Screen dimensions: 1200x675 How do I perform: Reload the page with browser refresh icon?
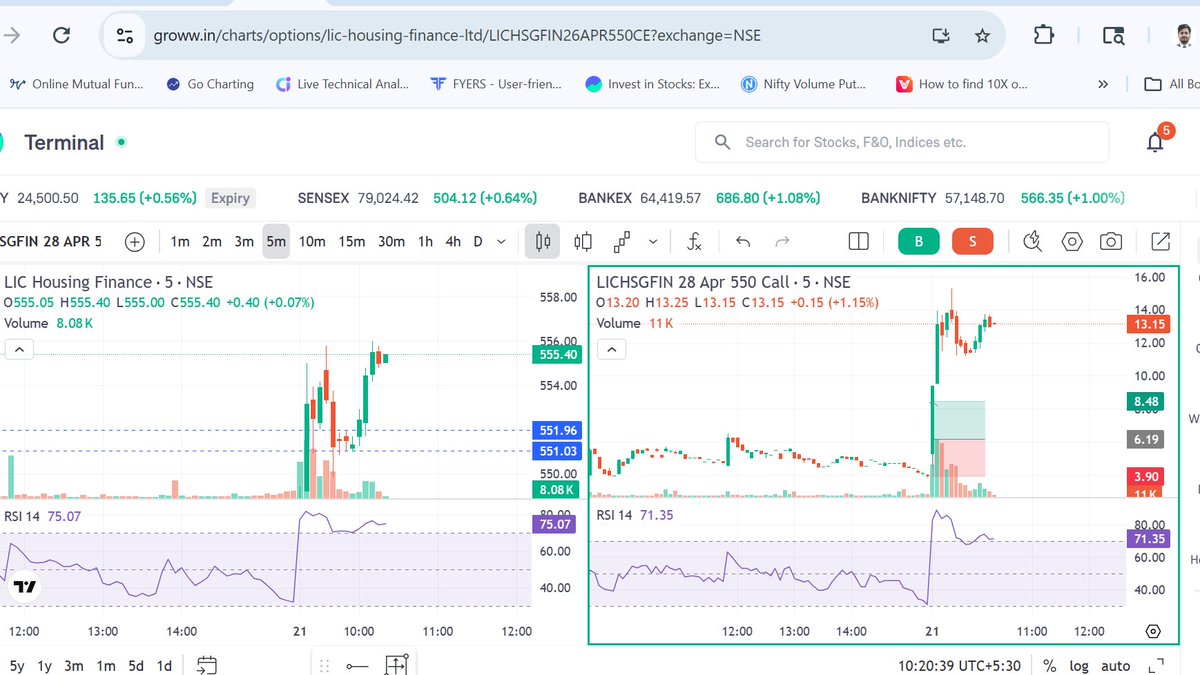(x=61, y=35)
